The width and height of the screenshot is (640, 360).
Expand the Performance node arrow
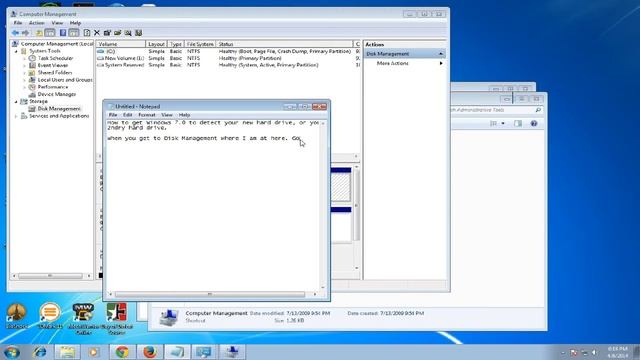pos(24,87)
